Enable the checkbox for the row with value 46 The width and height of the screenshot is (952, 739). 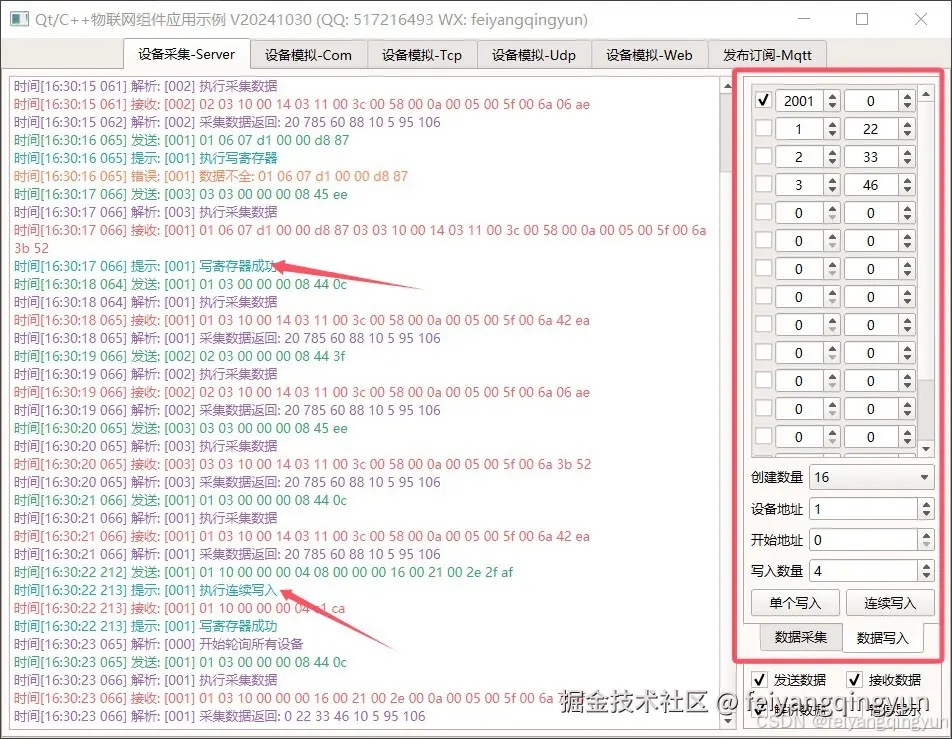point(763,184)
